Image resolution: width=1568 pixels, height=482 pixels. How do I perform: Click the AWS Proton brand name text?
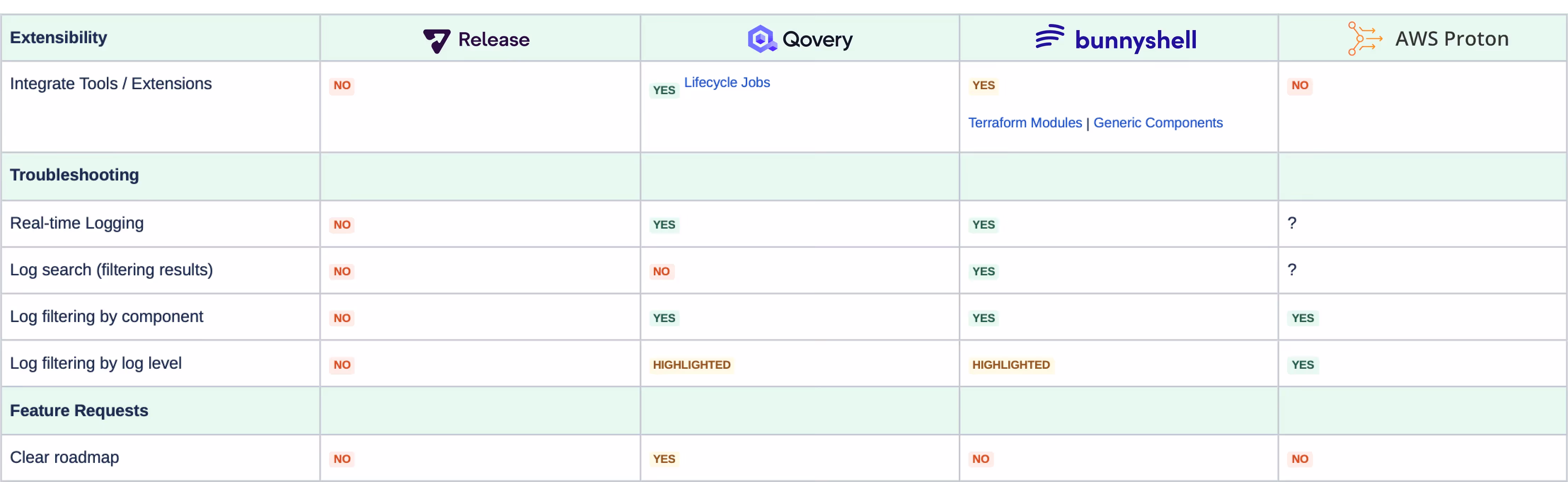coord(1452,39)
